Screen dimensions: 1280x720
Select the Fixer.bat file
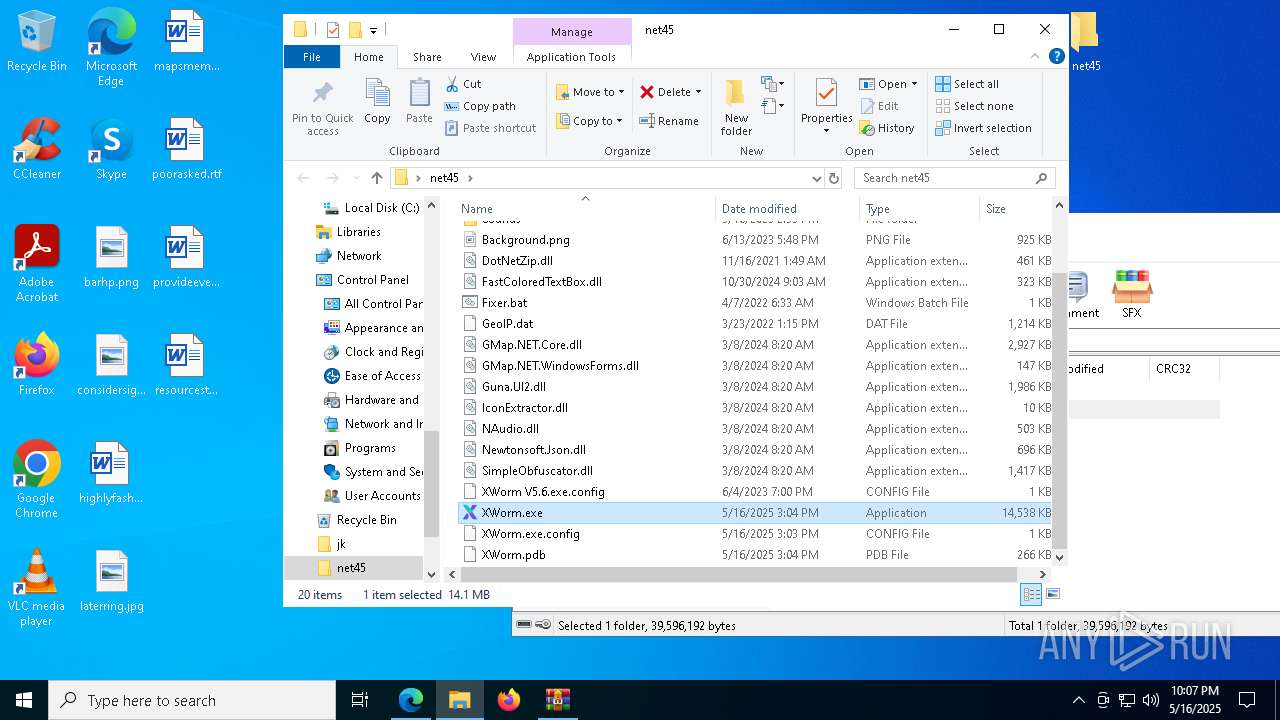[755, 303]
